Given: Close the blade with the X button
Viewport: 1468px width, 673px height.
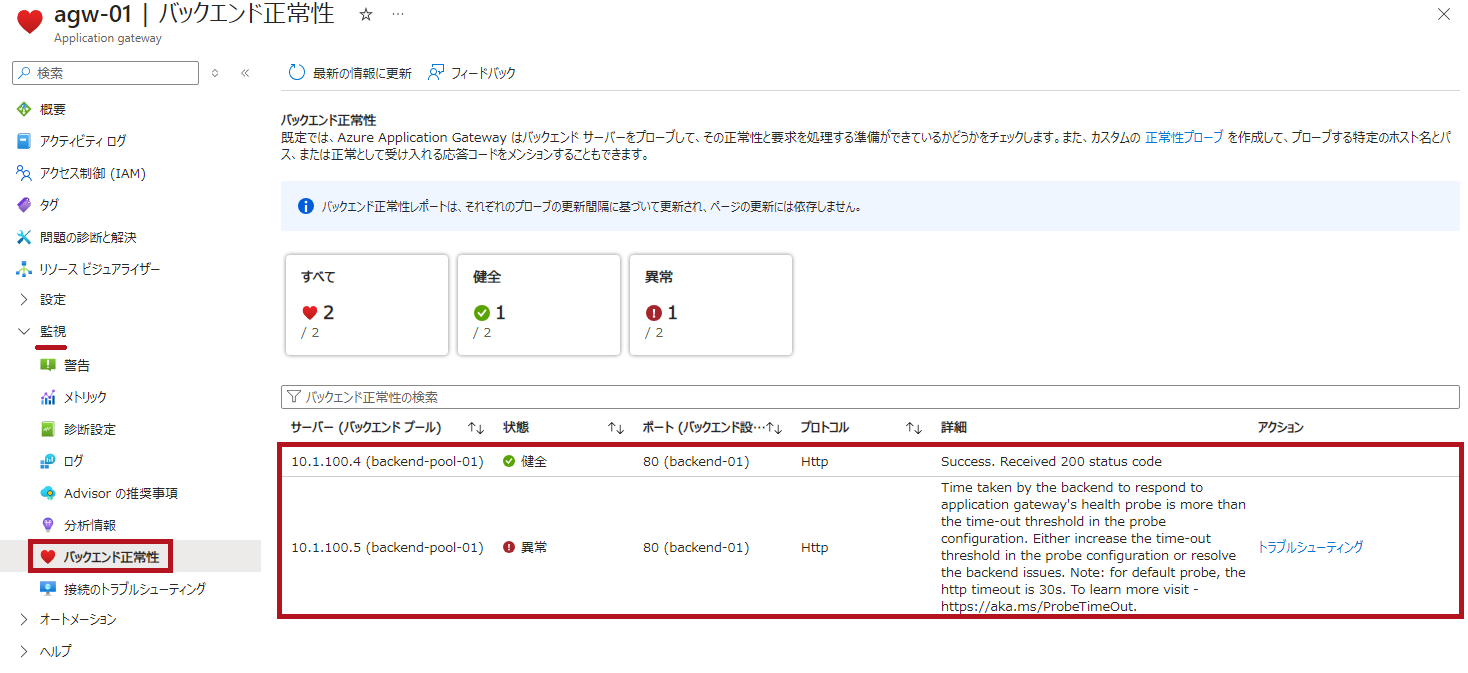Looking at the screenshot, I should [x=1443, y=14].
